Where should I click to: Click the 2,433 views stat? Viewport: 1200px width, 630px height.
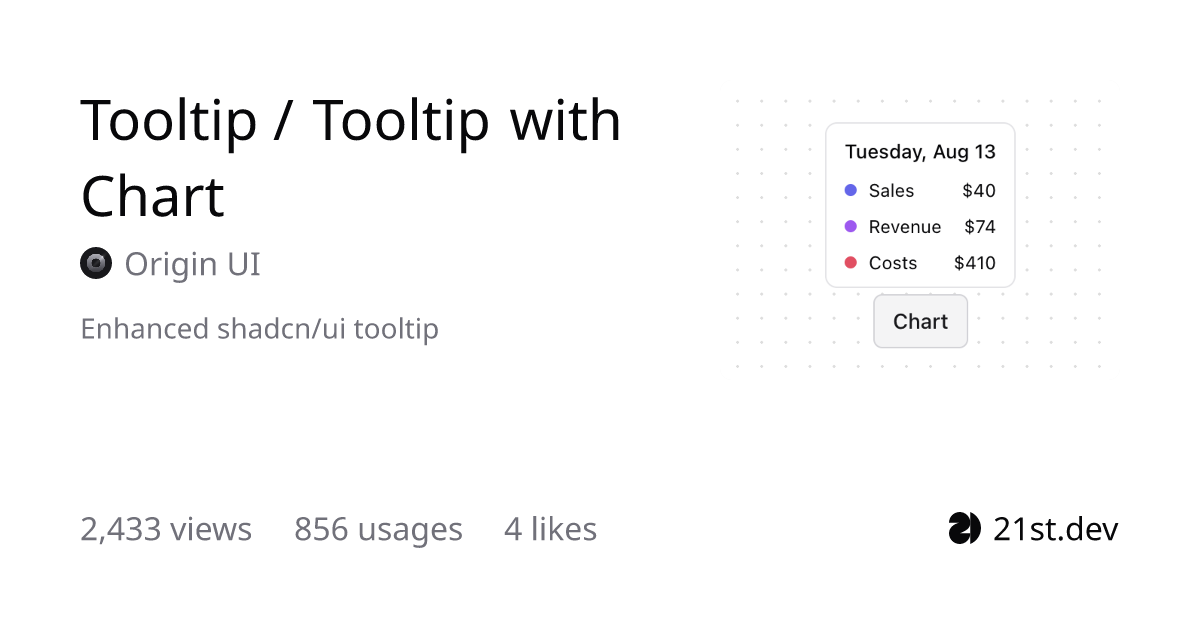click(166, 529)
